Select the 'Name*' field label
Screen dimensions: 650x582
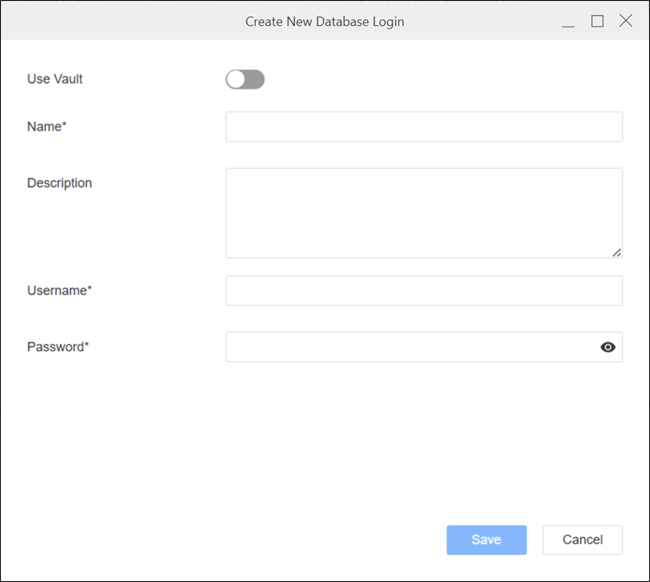[x=47, y=127]
